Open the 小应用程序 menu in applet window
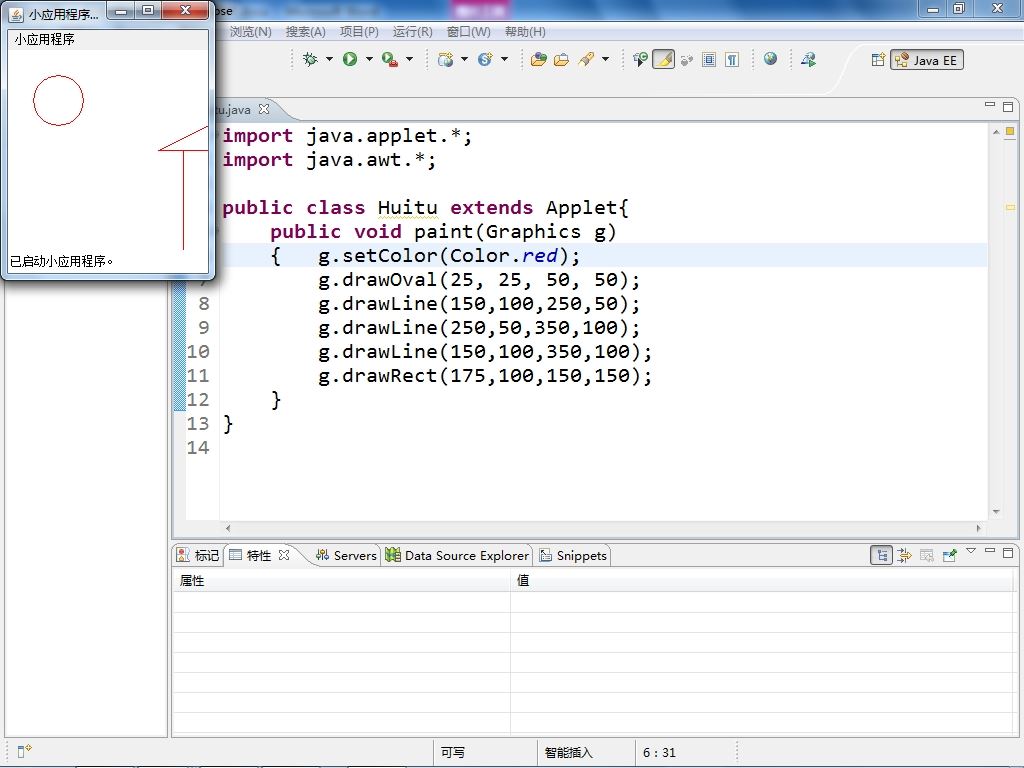This screenshot has height=768, width=1024. point(44,39)
